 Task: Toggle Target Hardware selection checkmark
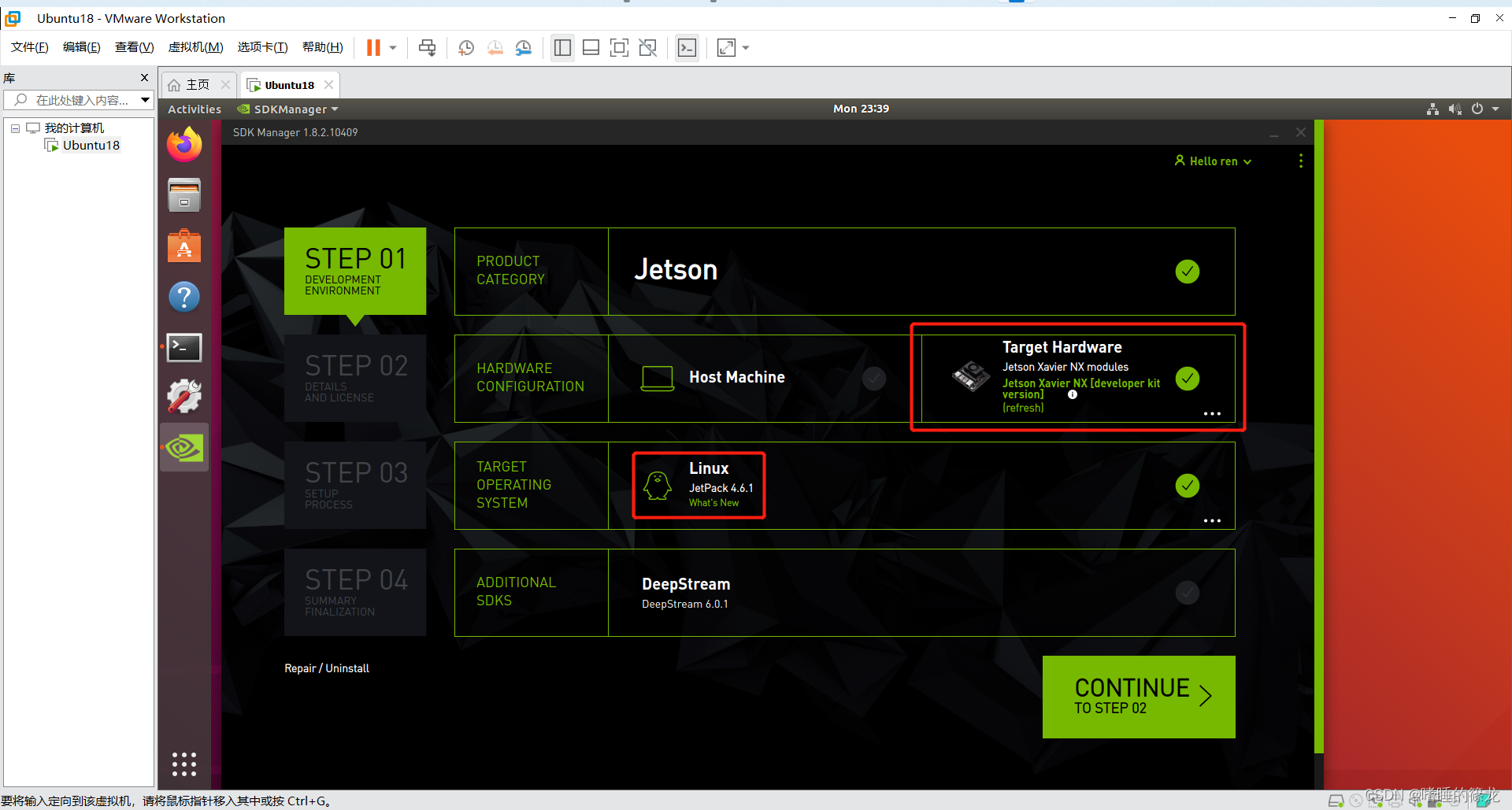pyautogui.click(x=1187, y=379)
